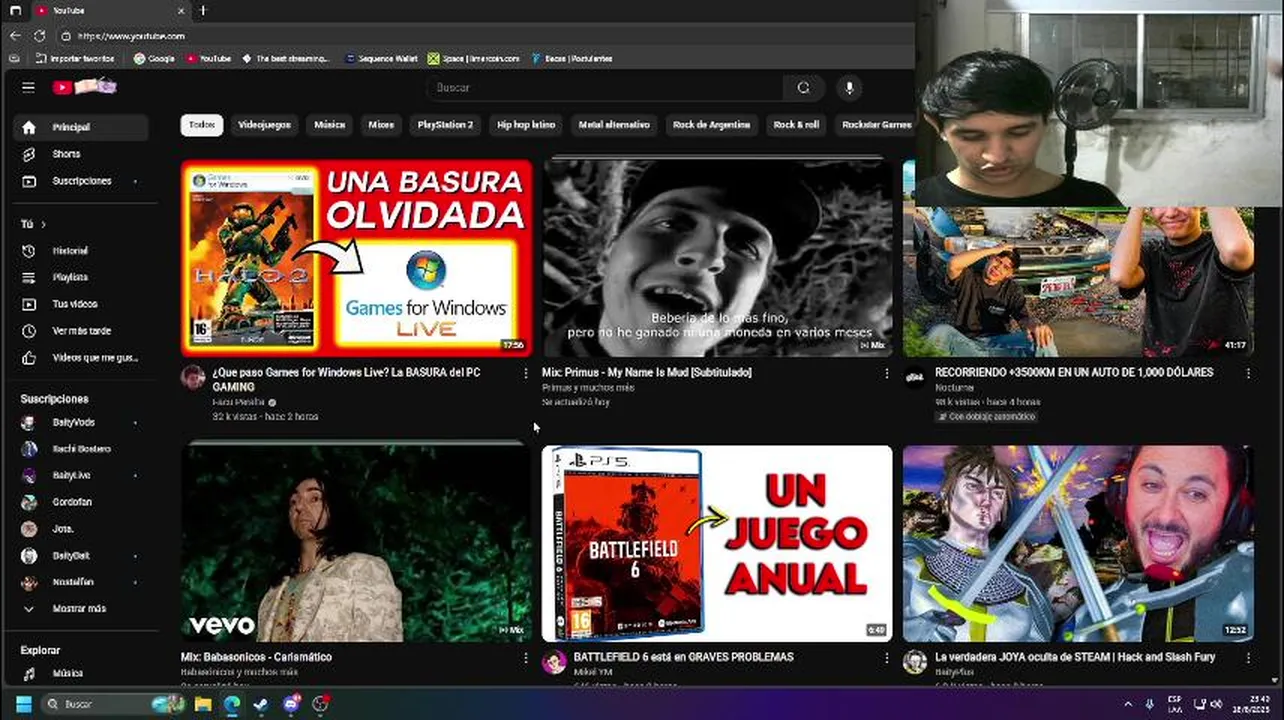Viewport: 1284px width, 720px height.
Task: Play the Battlefield 6 juego anual thumbnail
Action: click(x=717, y=544)
